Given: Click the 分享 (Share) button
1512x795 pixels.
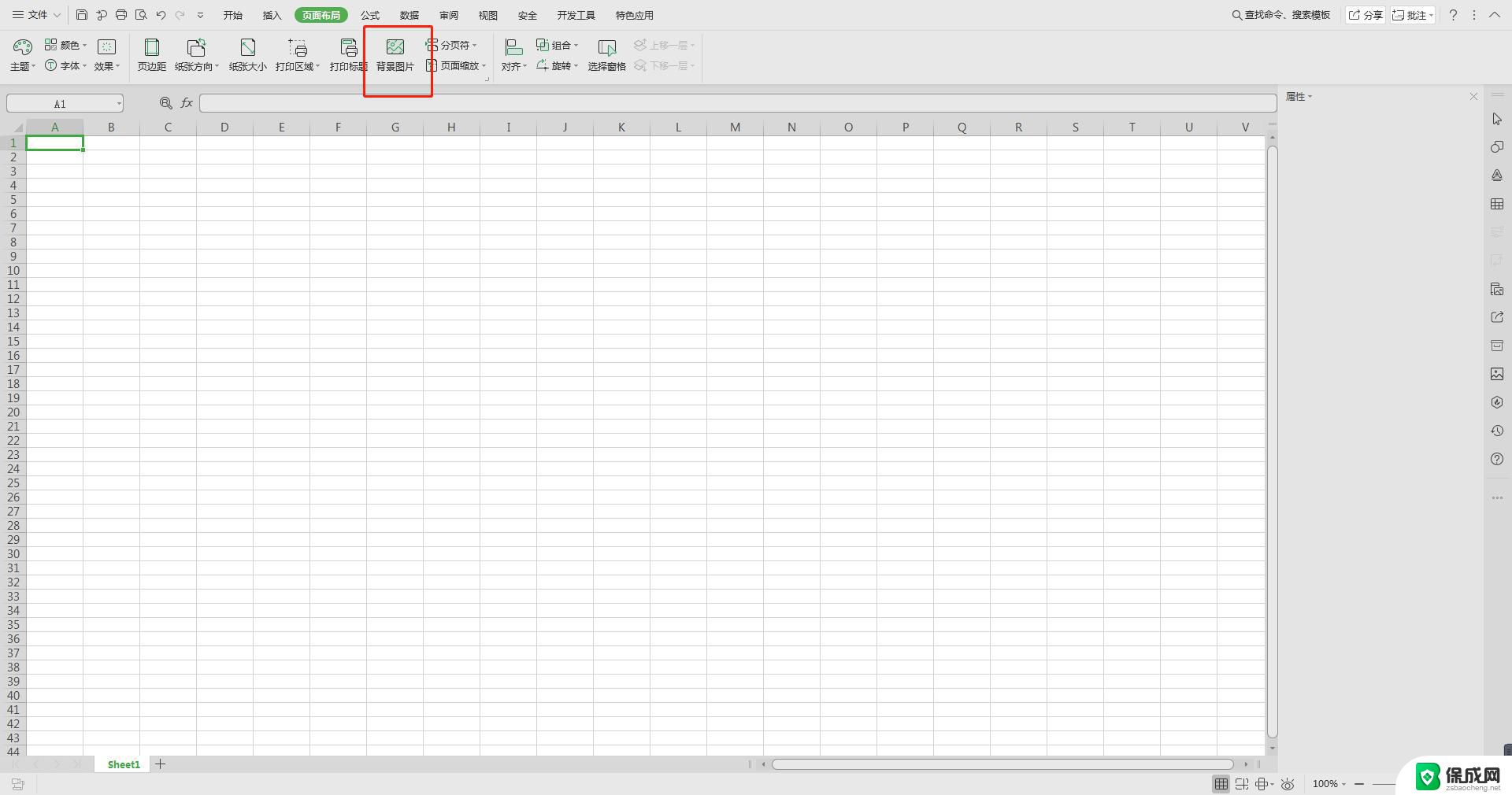Looking at the screenshot, I should tap(1366, 15).
